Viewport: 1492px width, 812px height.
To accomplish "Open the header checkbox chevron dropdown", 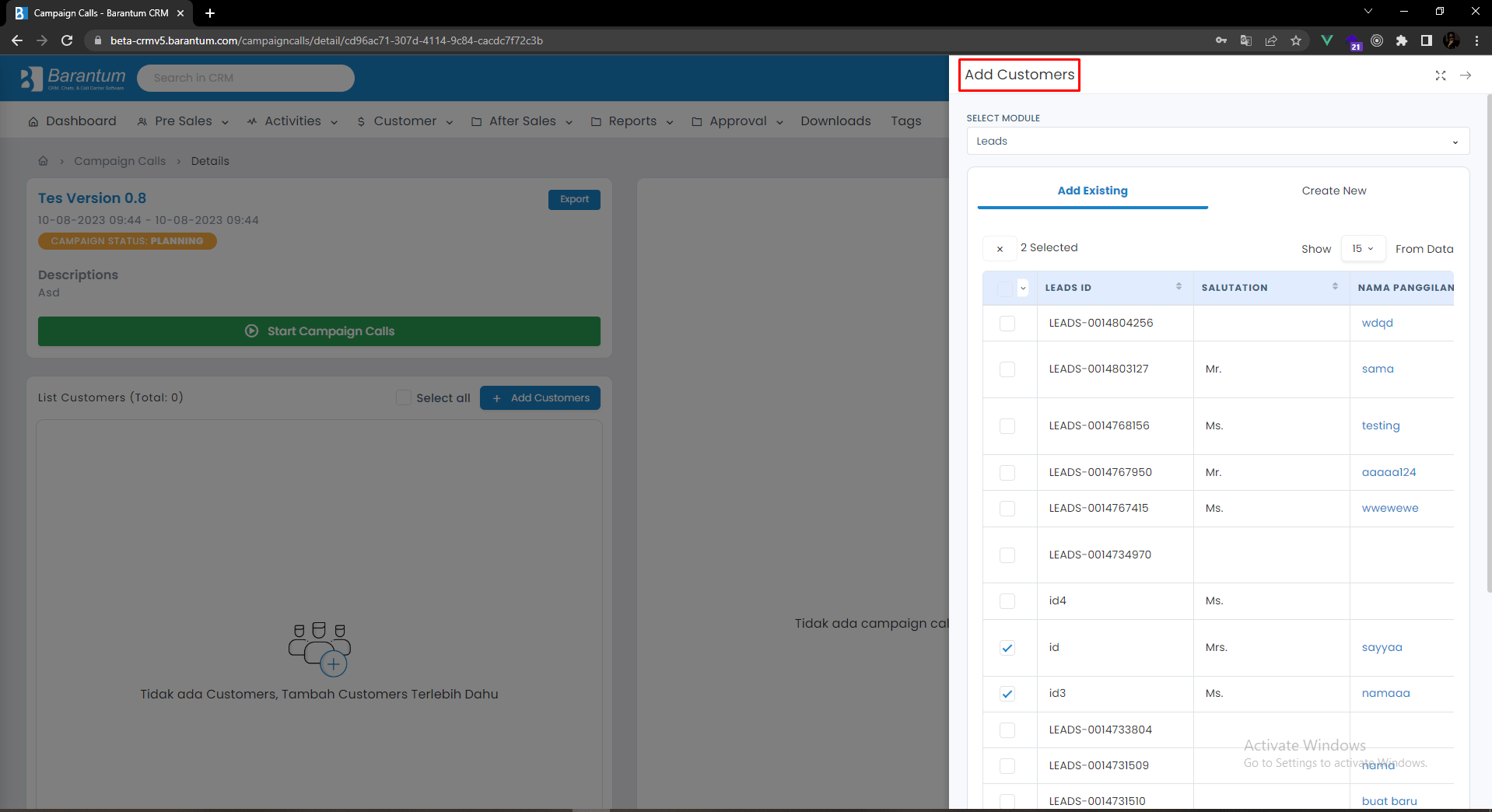I will (x=1023, y=289).
